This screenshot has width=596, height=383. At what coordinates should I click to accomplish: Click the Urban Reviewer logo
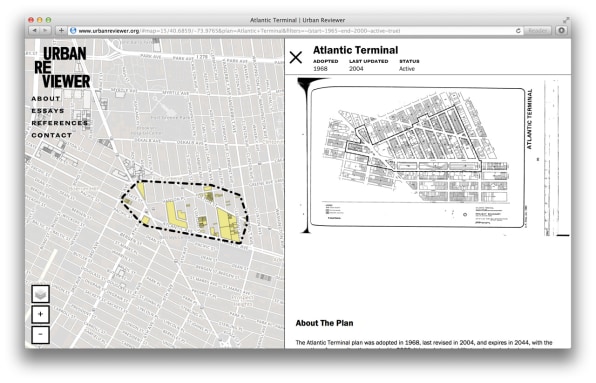point(62,67)
